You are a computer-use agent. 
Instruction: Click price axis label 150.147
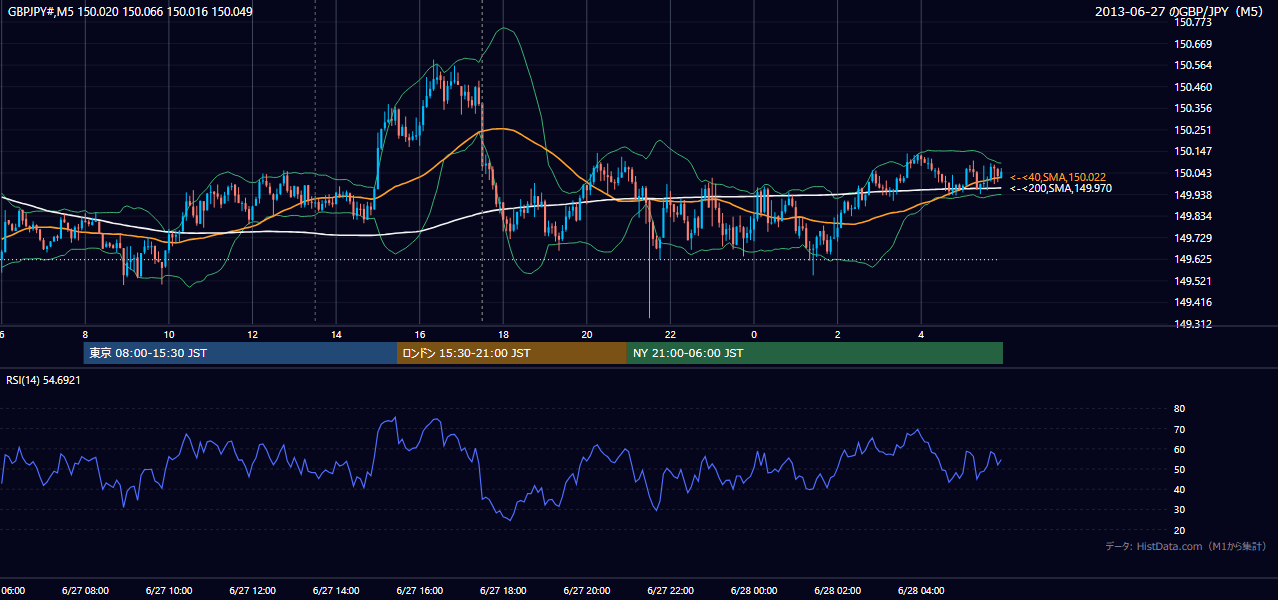pos(1192,151)
